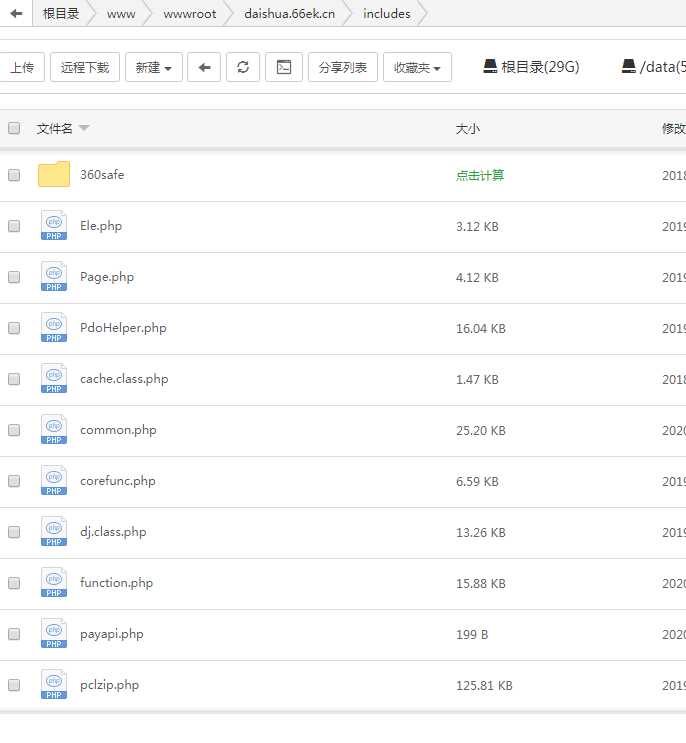686x743 pixels.
Task: Open the terminal from the toolbar
Action: pyautogui.click(x=284, y=67)
